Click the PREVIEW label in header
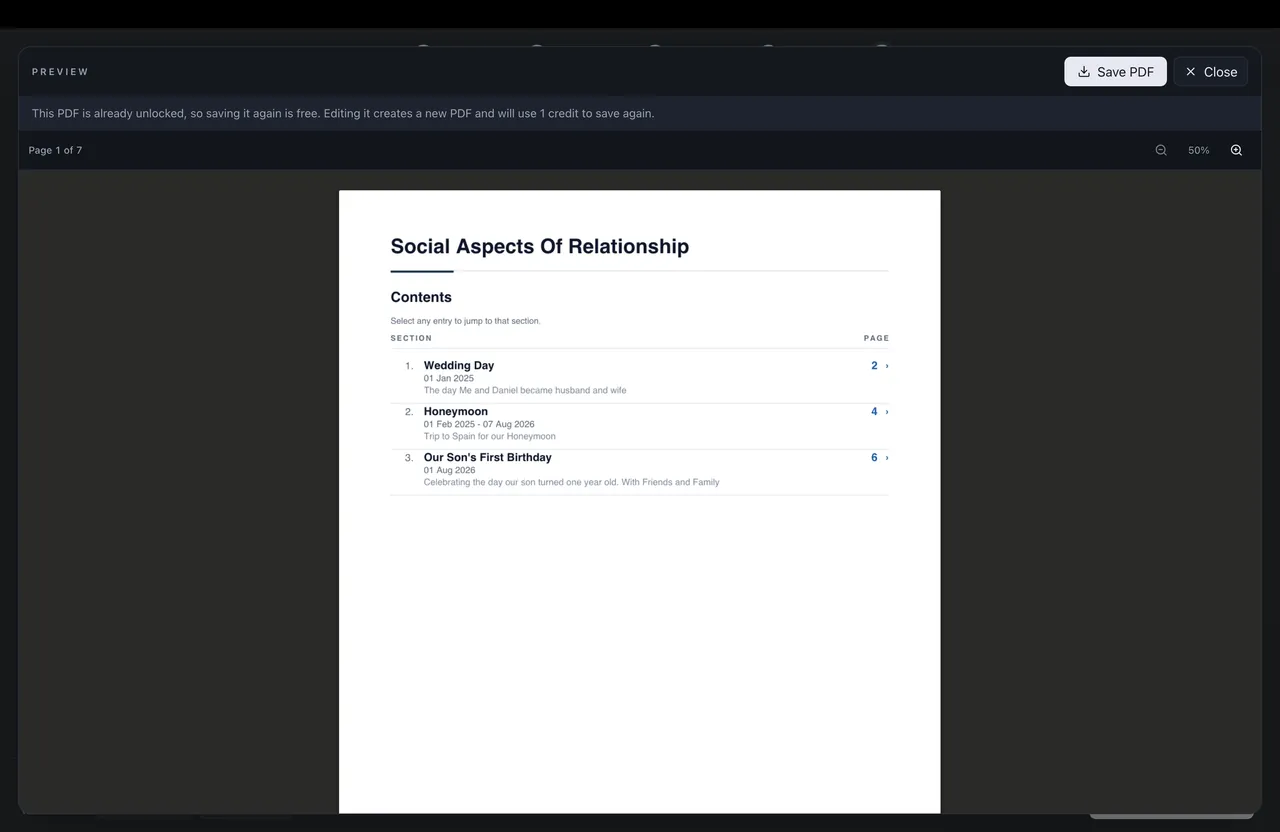 pyautogui.click(x=60, y=72)
